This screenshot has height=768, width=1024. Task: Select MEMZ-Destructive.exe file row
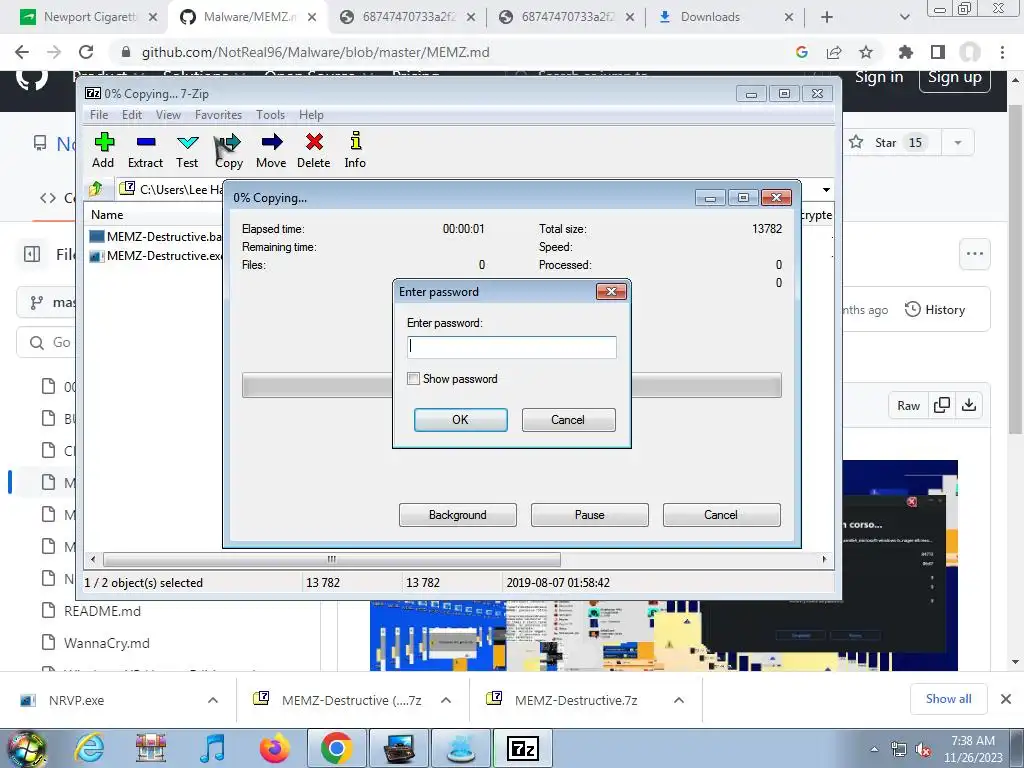click(155, 256)
